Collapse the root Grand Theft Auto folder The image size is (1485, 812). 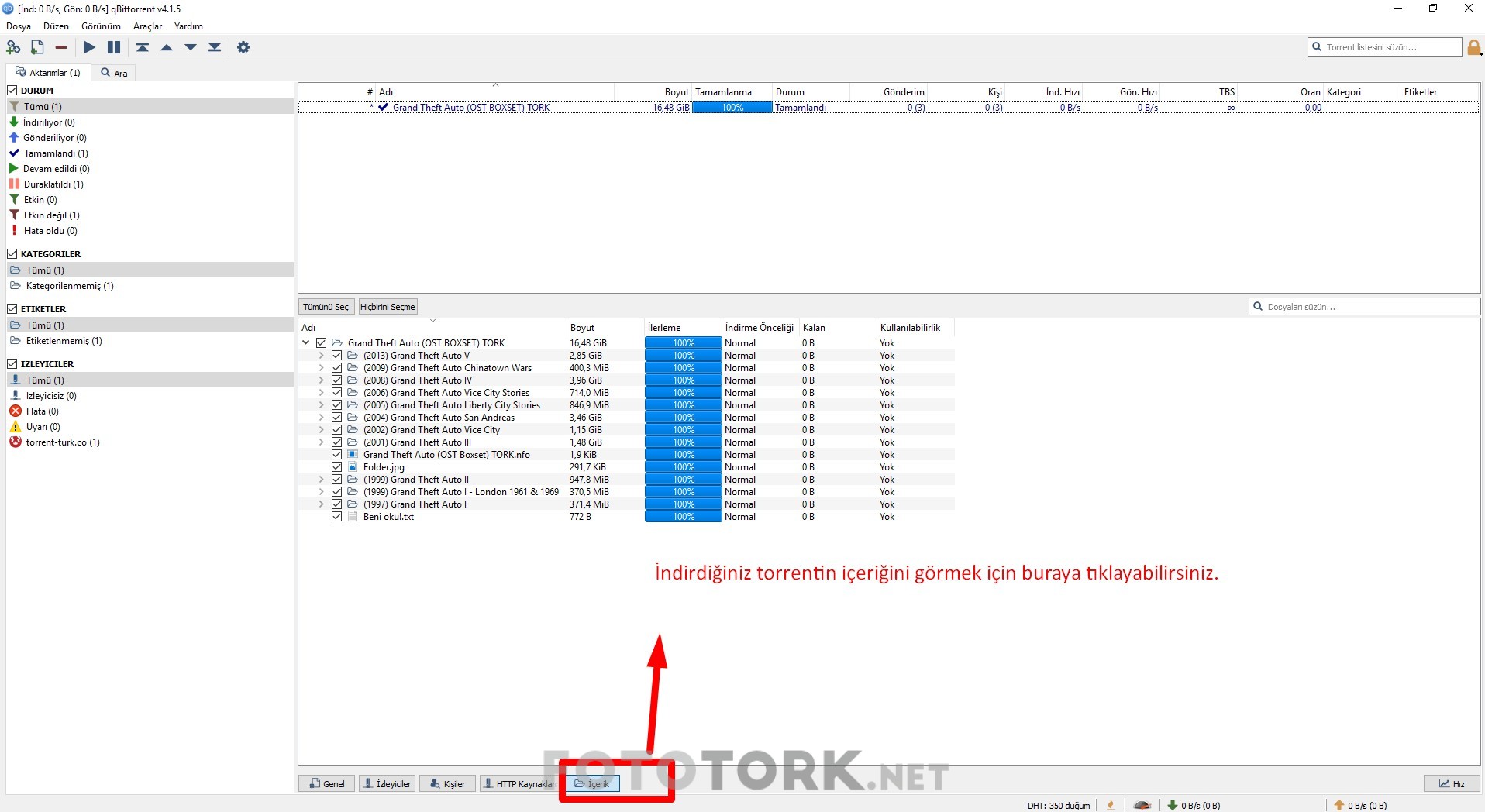(x=306, y=343)
